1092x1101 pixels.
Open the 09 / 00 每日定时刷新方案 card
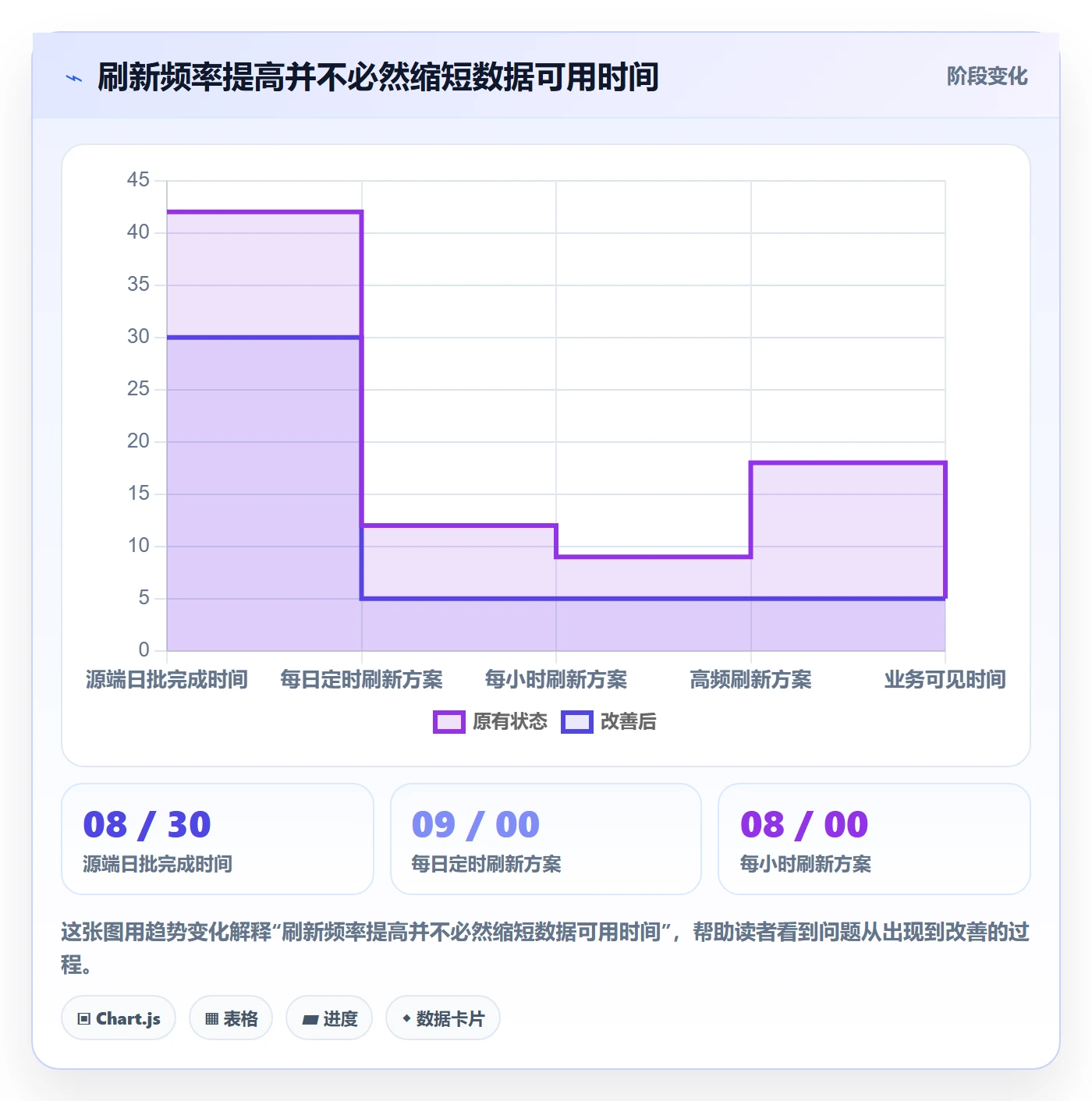tap(546, 839)
